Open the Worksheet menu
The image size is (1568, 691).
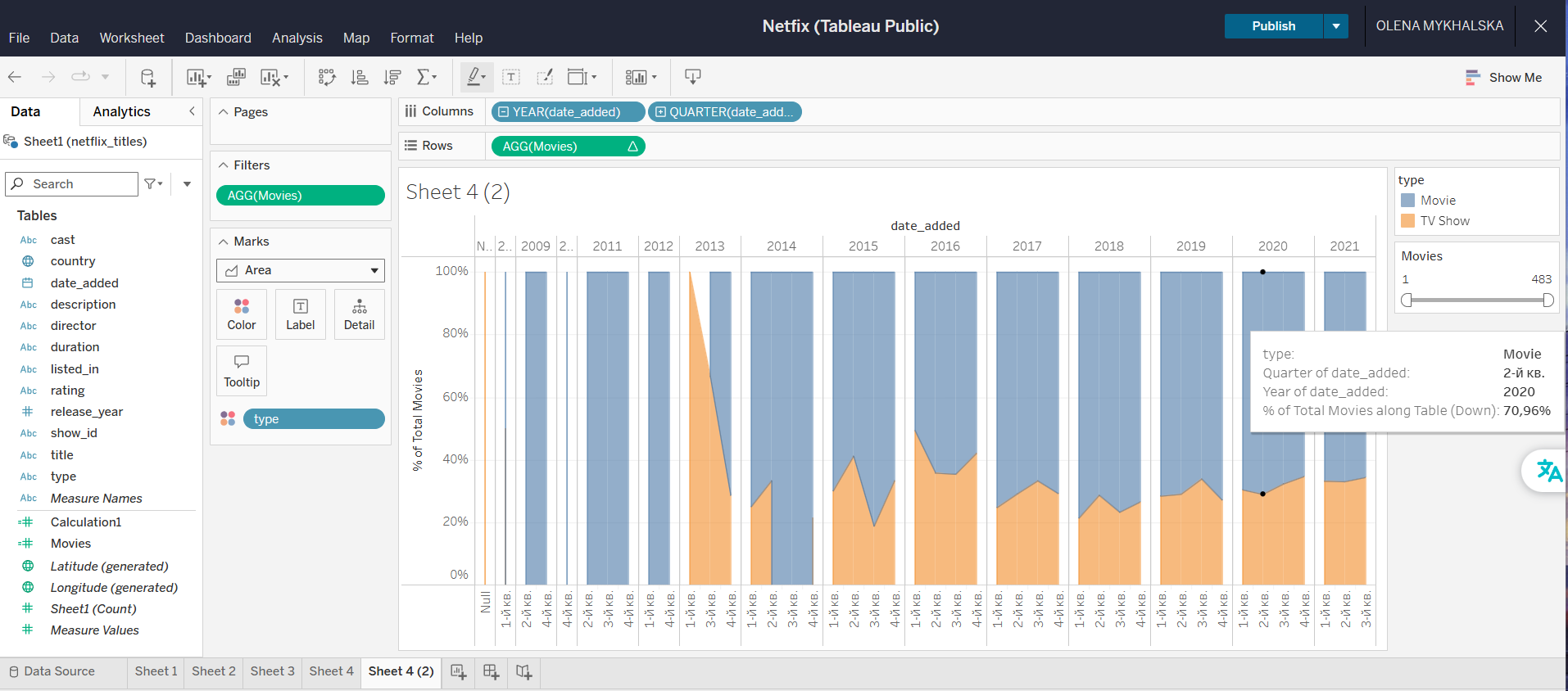132,38
